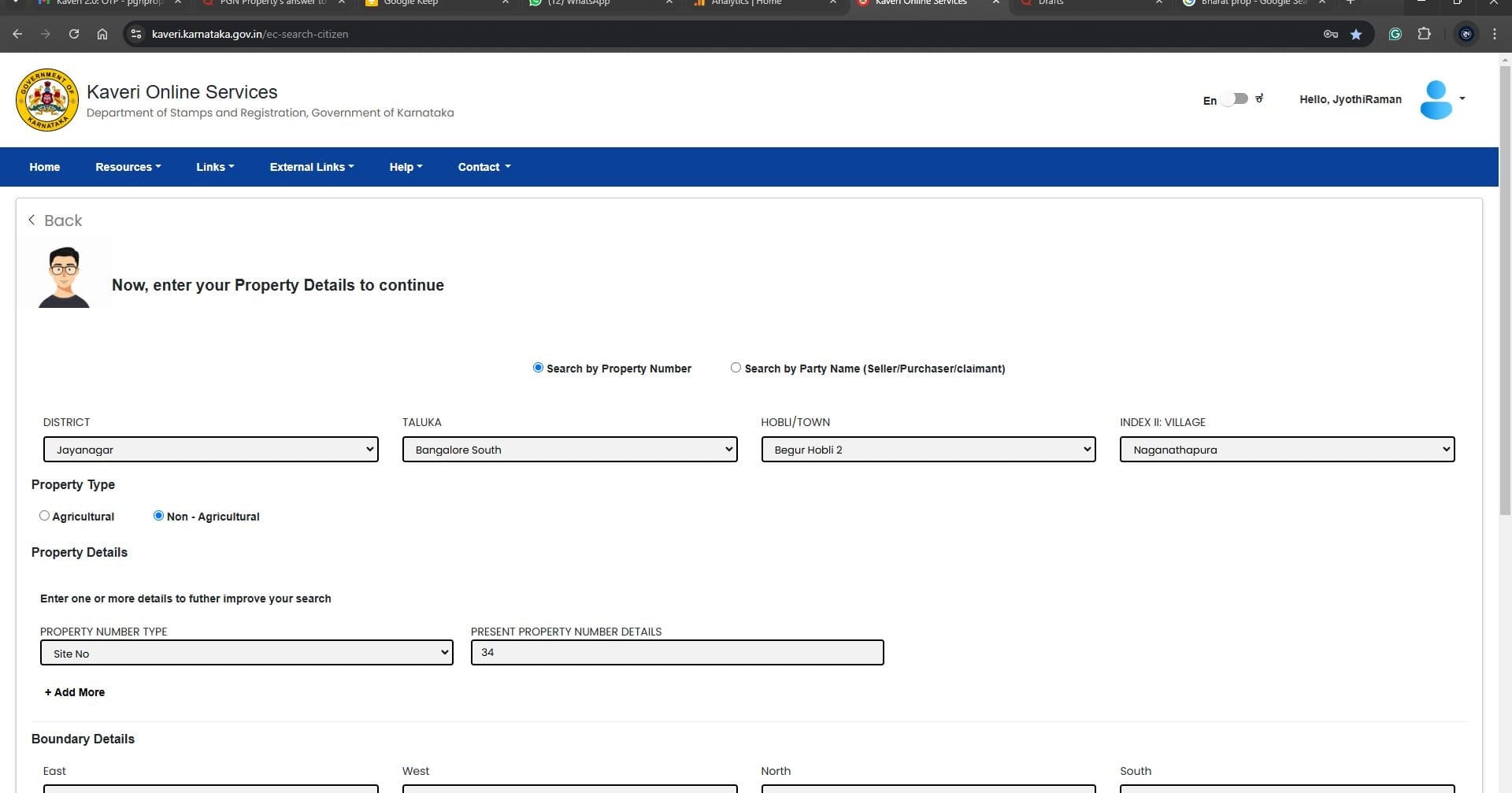Switch to the WhatsApp browser tab
The width and height of the screenshot is (1512, 793).
tap(598, 3)
